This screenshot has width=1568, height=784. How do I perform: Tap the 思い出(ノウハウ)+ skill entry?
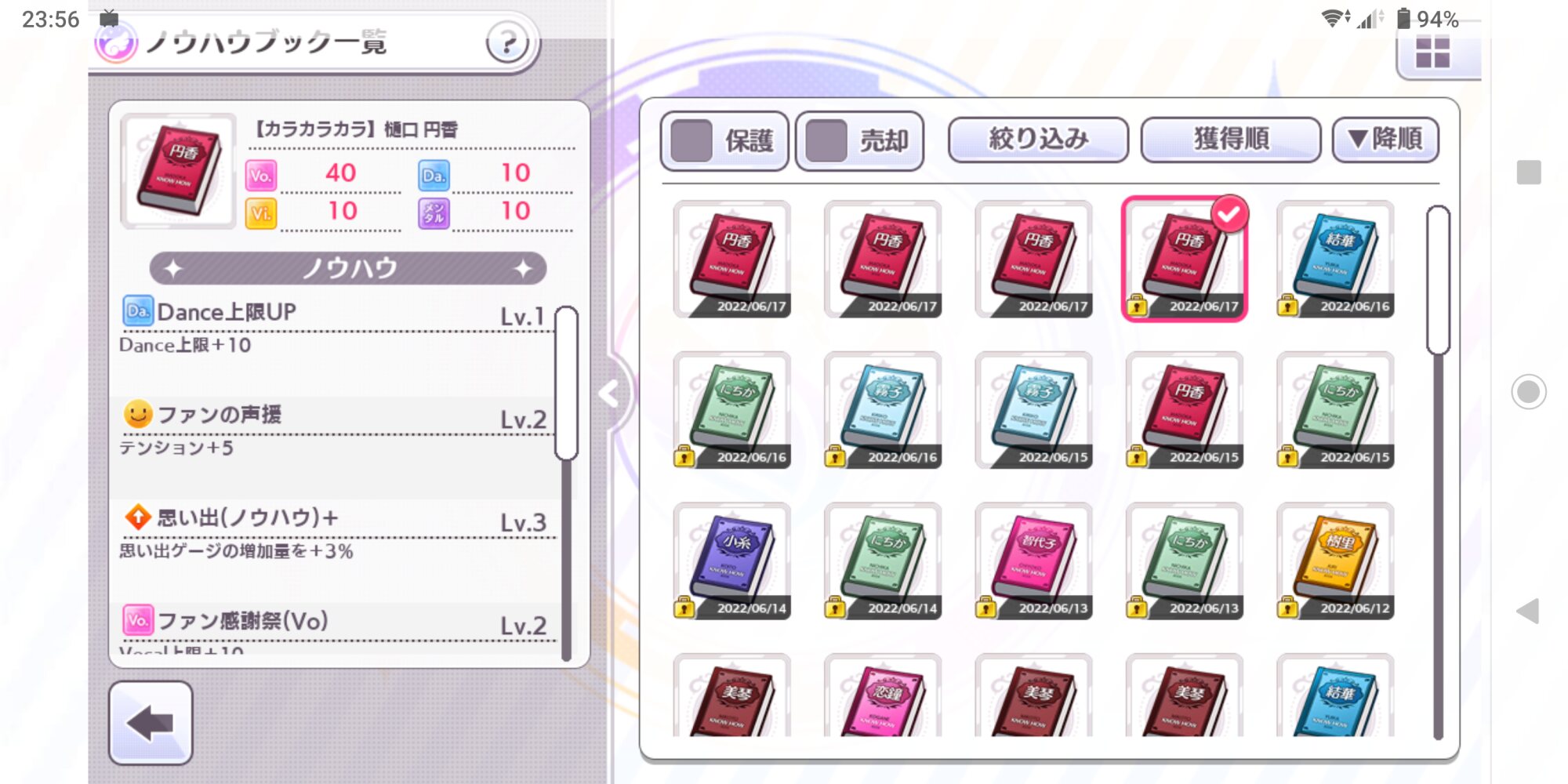pos(335,535)
